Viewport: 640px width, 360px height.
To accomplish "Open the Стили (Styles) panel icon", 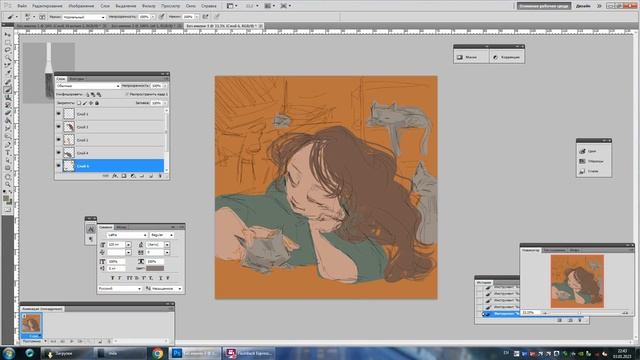I will coord(582,171).
